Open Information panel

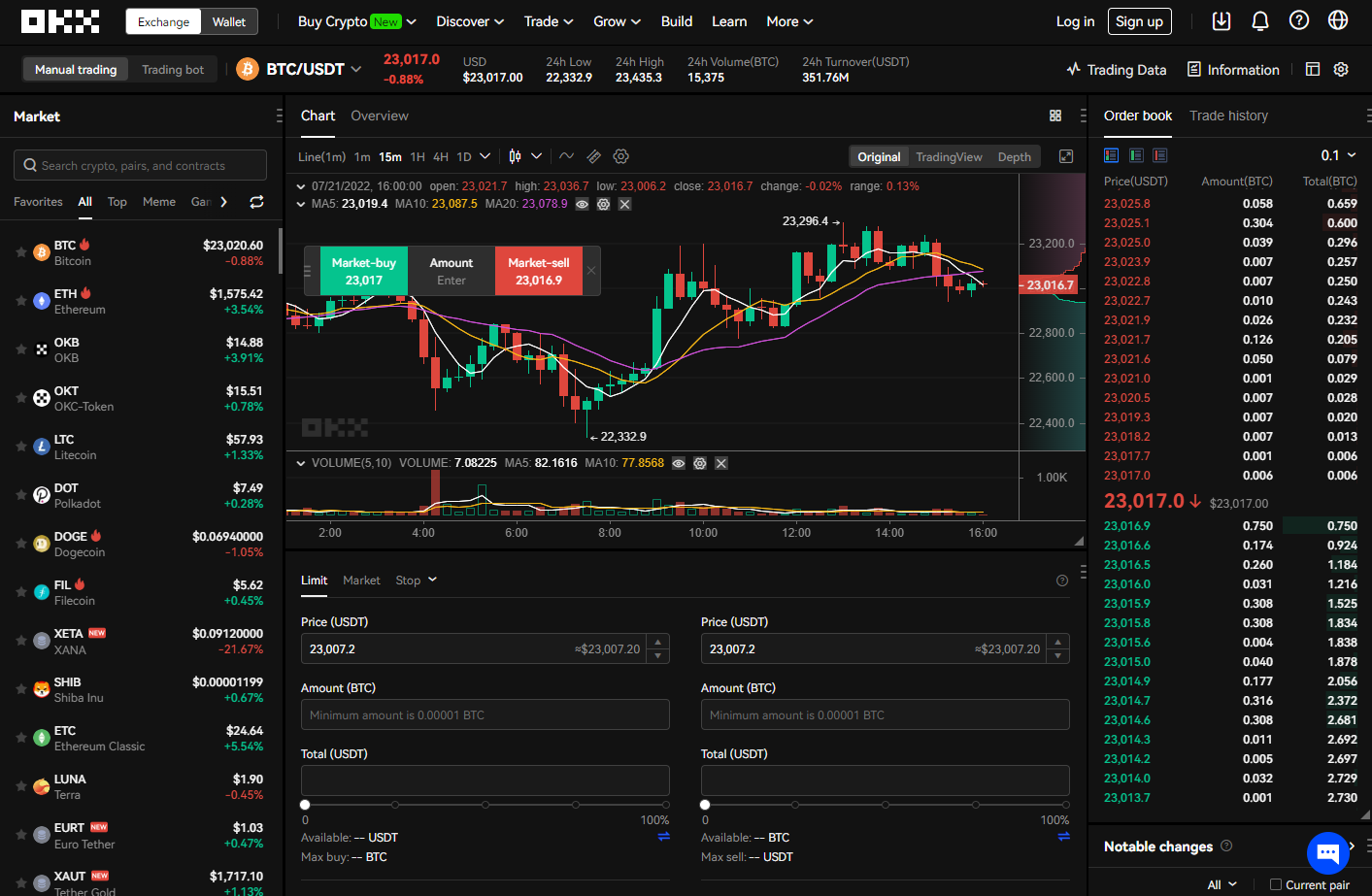pos(1233,69)
